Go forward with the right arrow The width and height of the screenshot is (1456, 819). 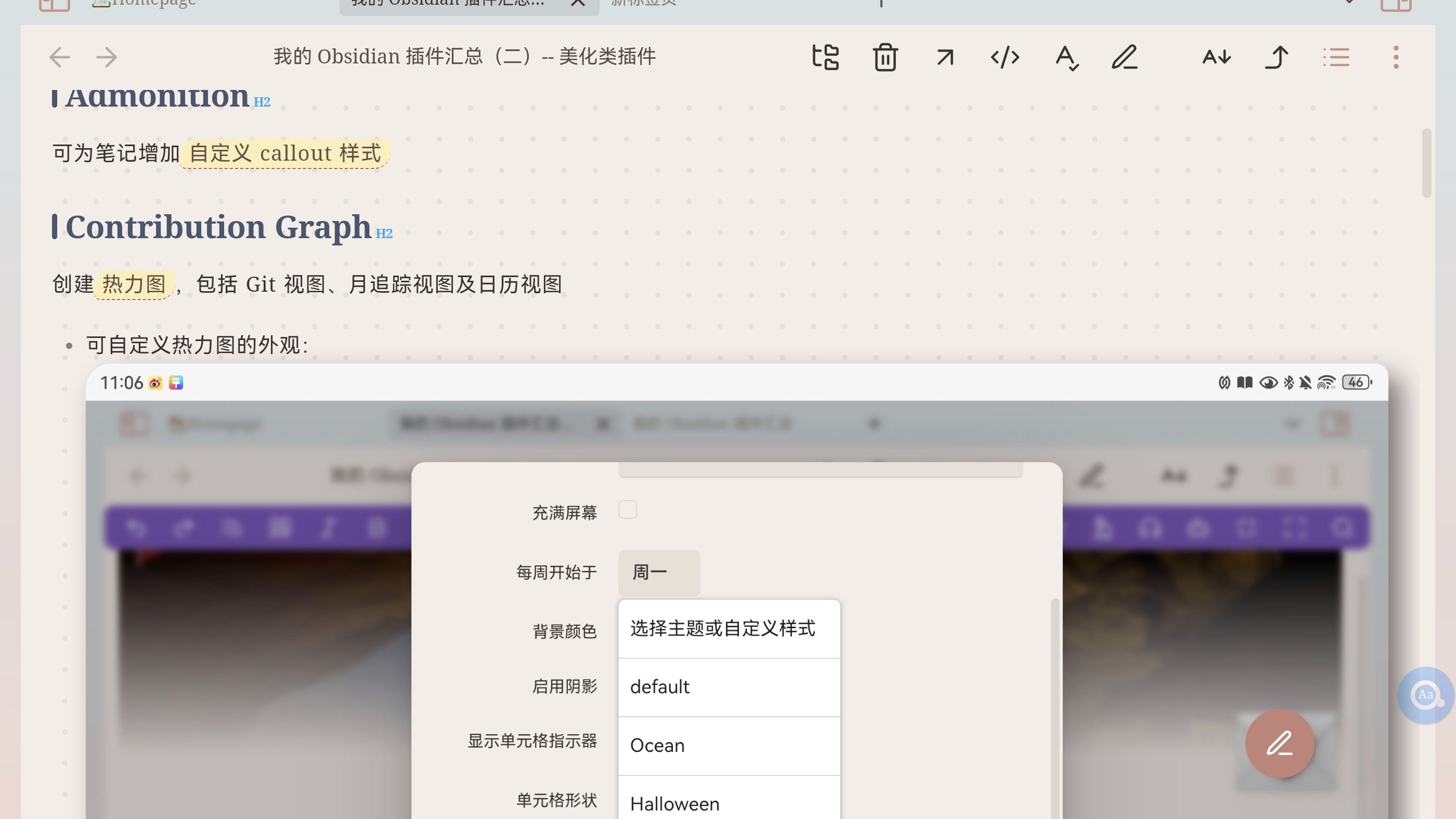pyautogui.click(x=106, y=57)
